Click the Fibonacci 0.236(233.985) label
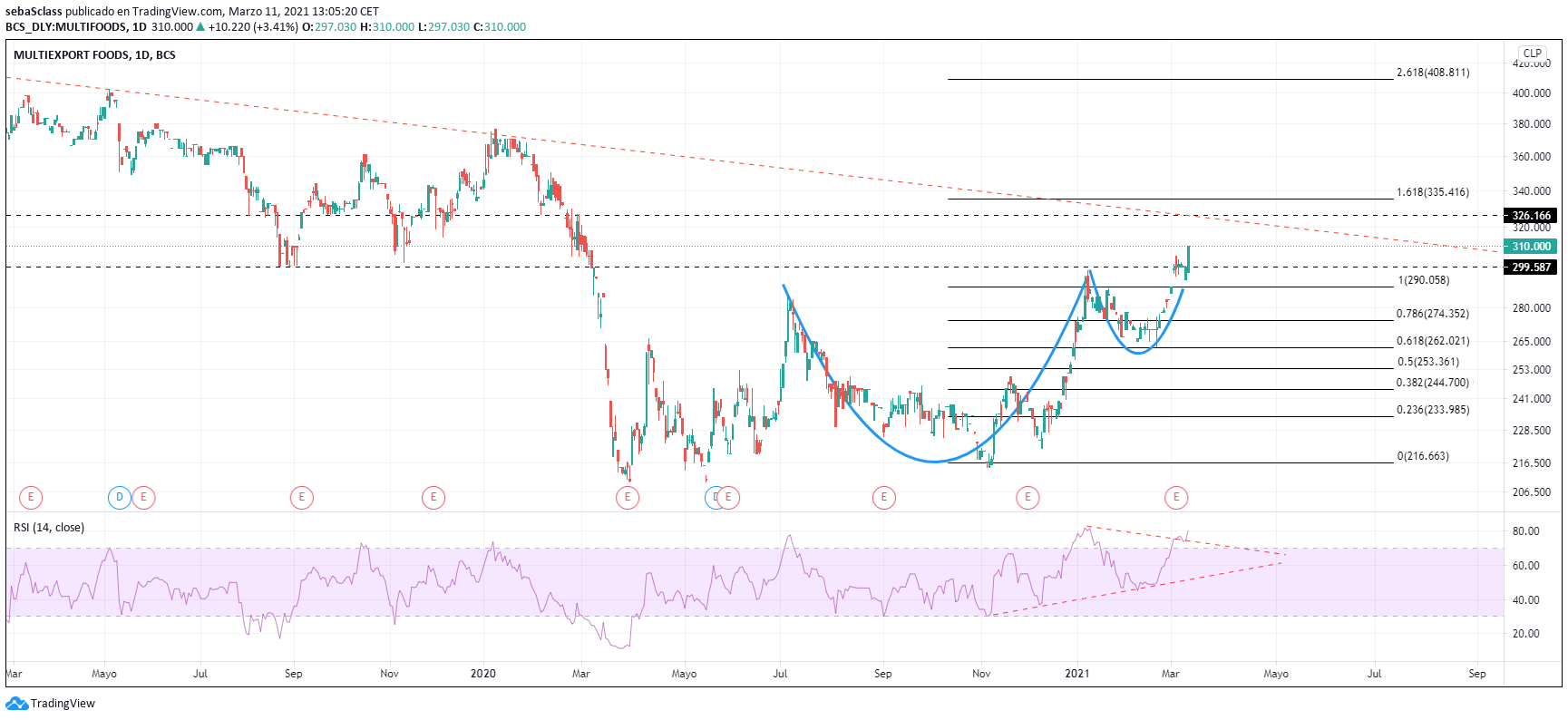 coord(1433,410)
